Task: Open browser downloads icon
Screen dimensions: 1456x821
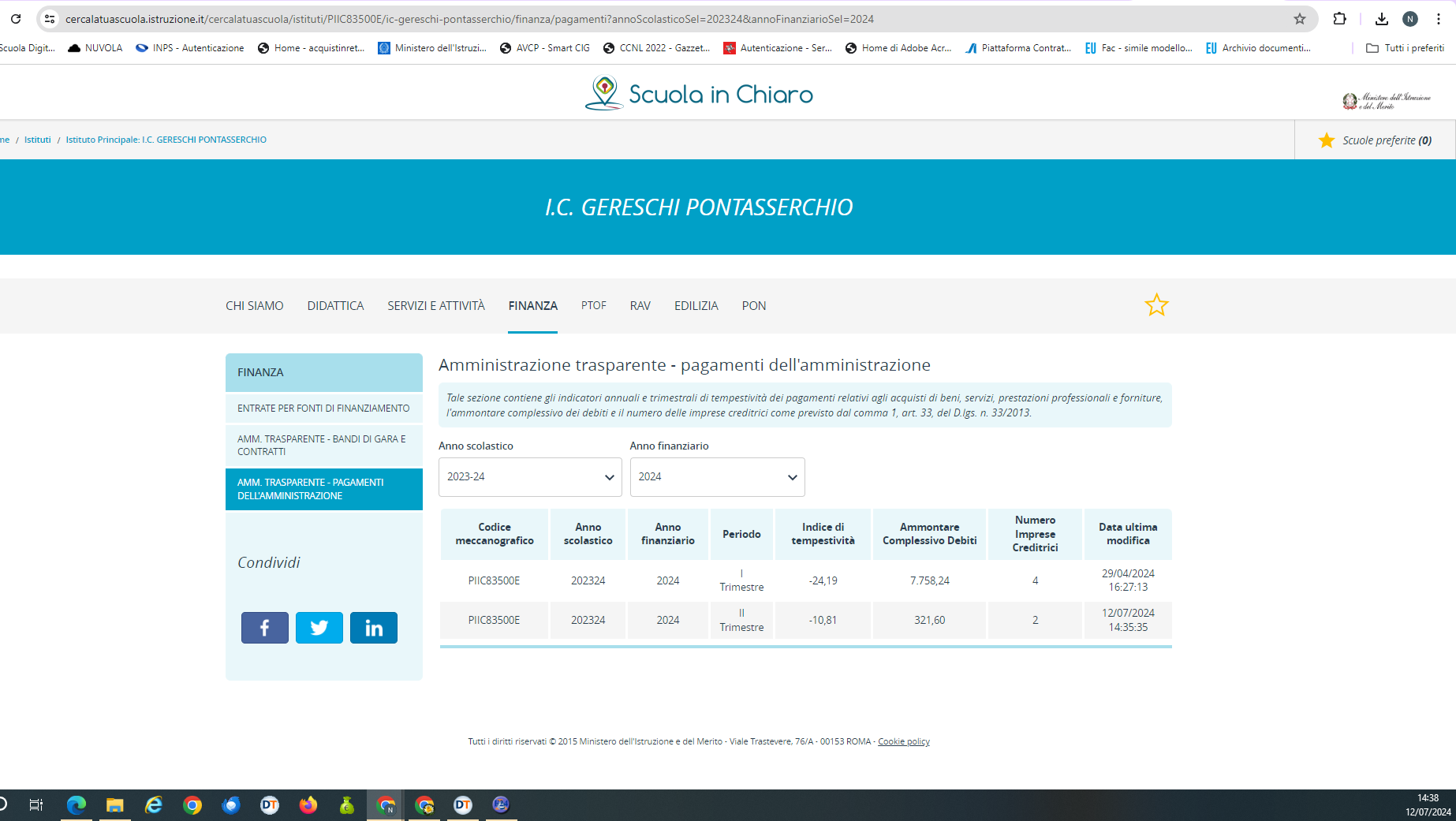Action: pyautogui.click(x=1381, y=19)
